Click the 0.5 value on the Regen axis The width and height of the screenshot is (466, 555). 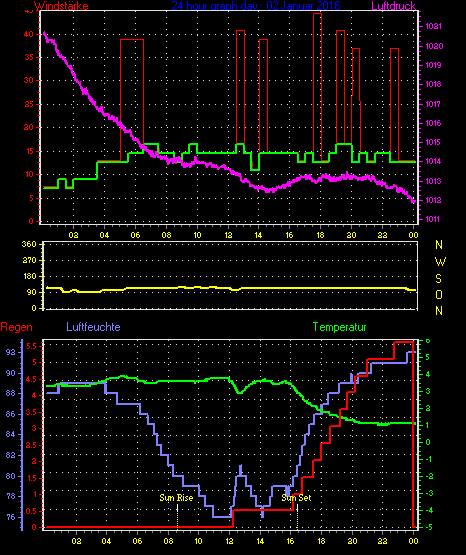click(x=31, y=511)
